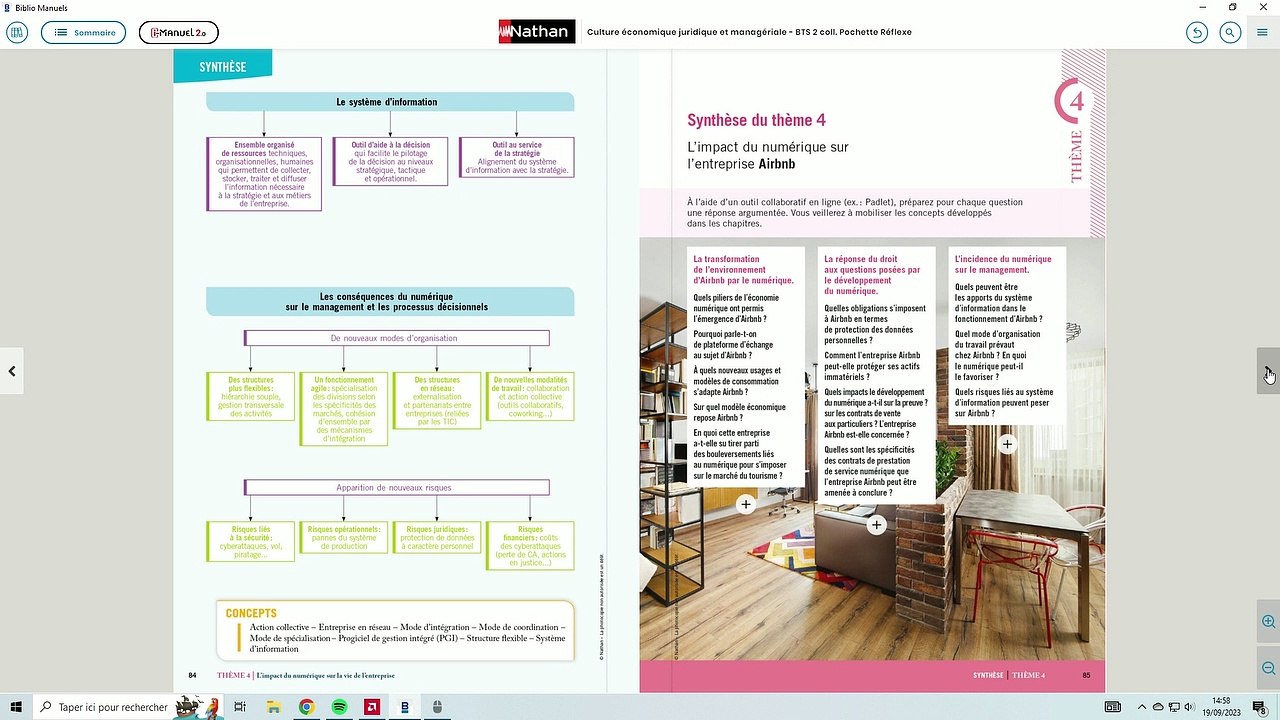Click the i-Manuel 2.0 button
Image resolution: width=1280 pixels, height=720 pixels.
(178, 33)
